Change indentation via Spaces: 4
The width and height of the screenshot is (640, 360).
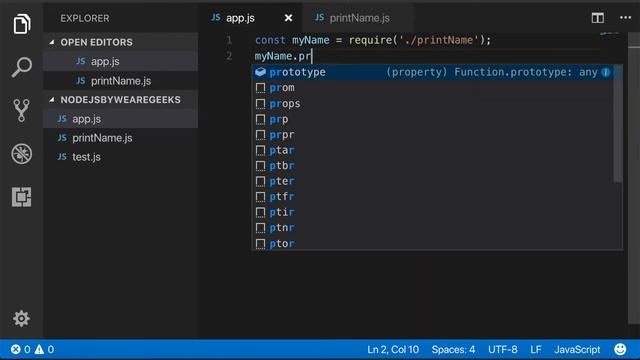(x=453, y=350)
